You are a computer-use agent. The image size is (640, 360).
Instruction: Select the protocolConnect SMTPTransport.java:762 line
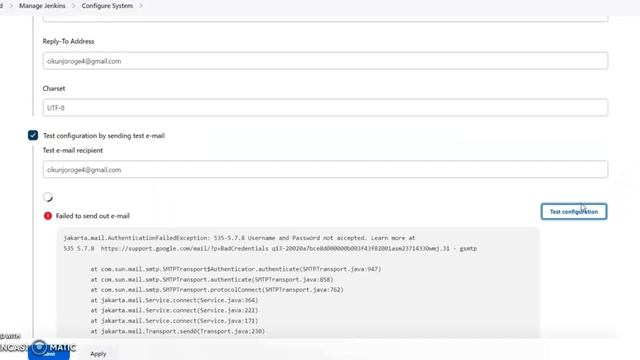coord(217,290)
